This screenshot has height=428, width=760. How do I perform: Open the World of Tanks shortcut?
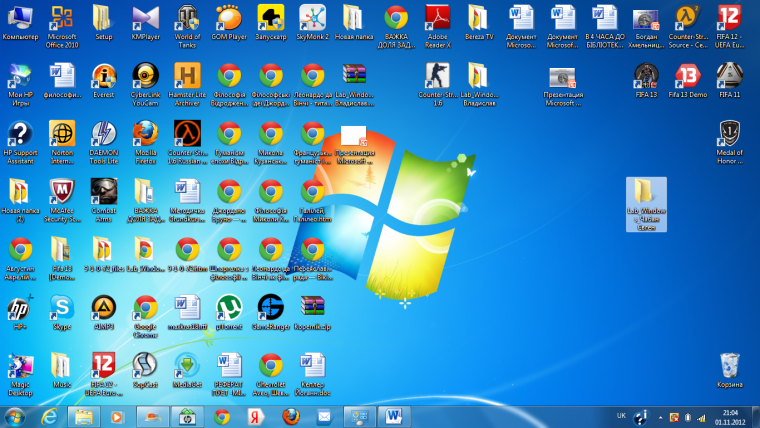187,18
